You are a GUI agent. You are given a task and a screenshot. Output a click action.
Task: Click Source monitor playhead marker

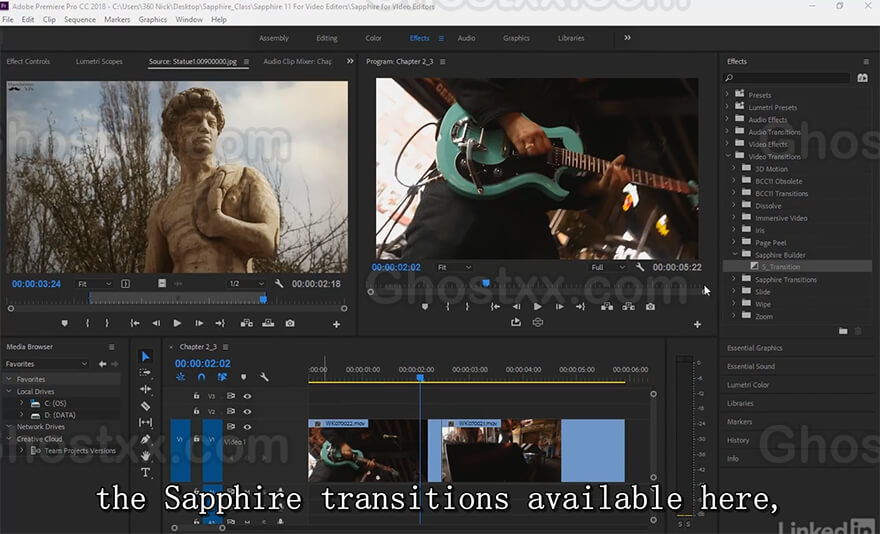click(263, 299)
